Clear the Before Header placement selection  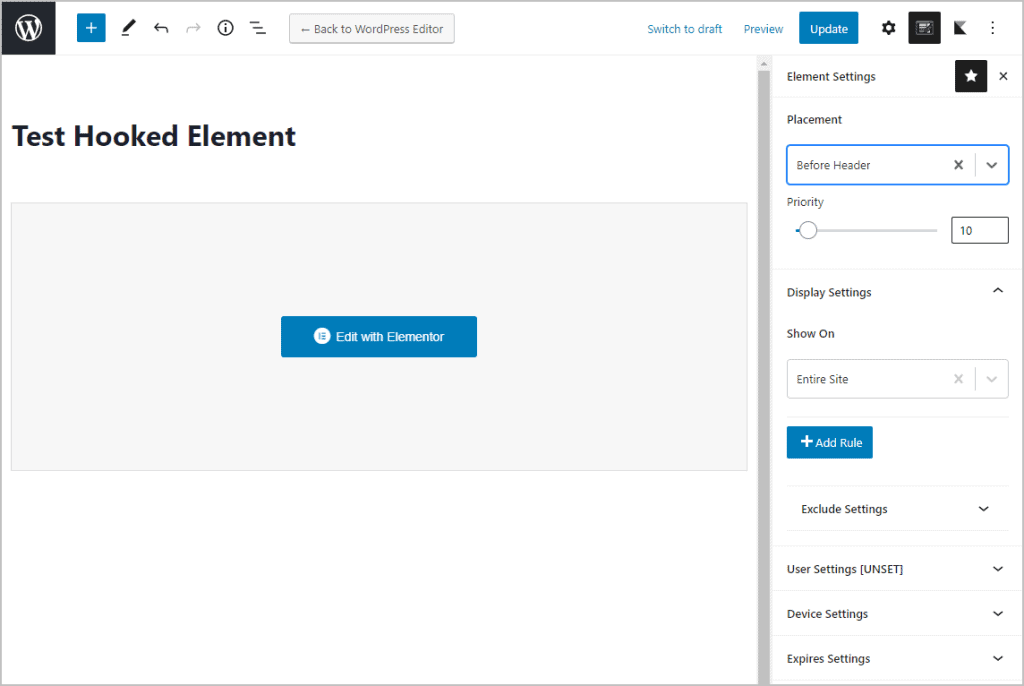click(958, 165)
